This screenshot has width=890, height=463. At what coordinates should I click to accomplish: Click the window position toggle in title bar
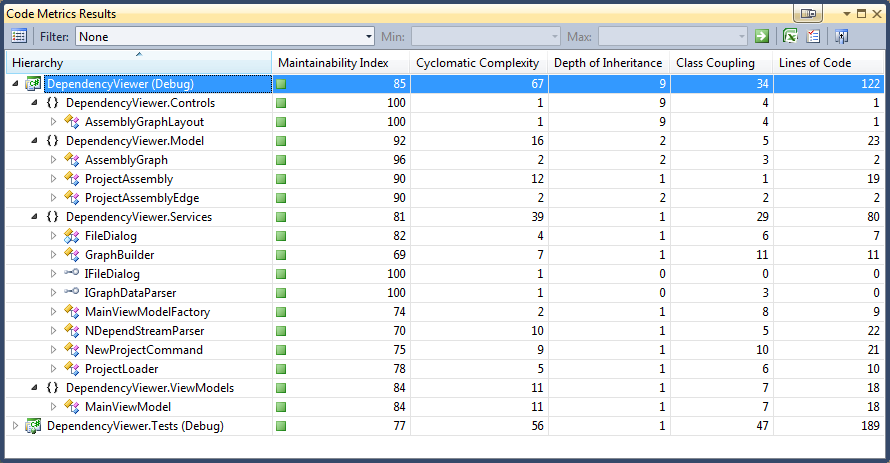coord(808,13)
